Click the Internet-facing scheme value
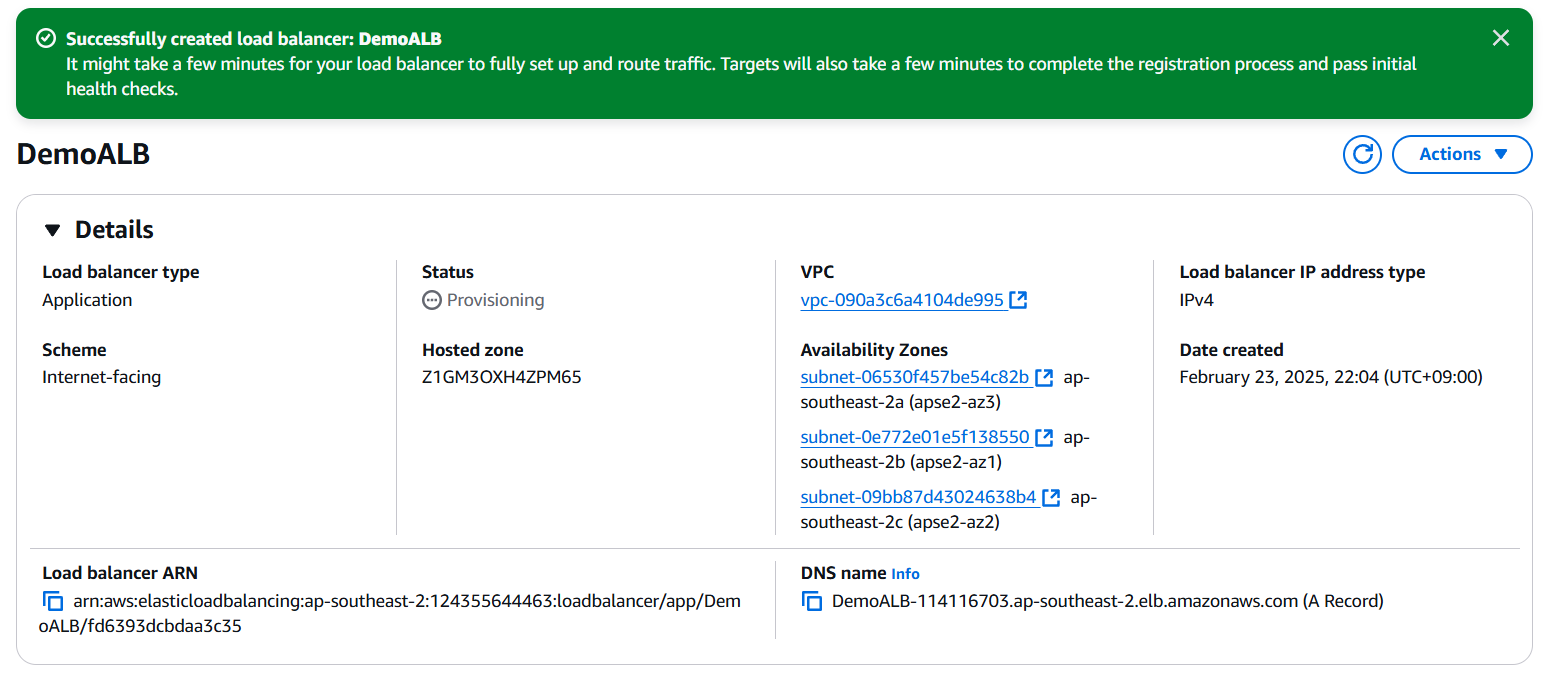 click(x=101, y=377)
